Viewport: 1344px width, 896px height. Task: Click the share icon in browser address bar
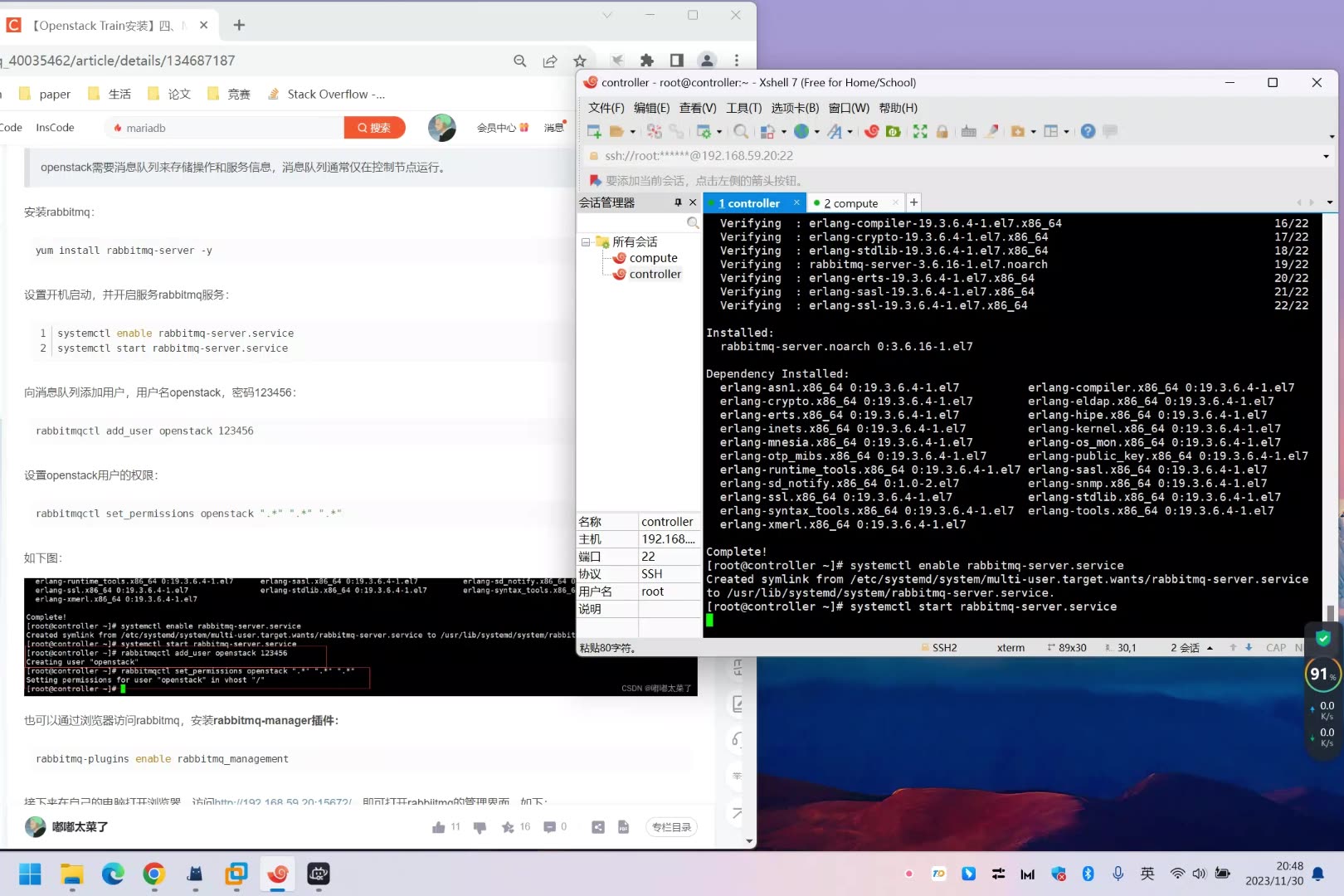(550, 61)
